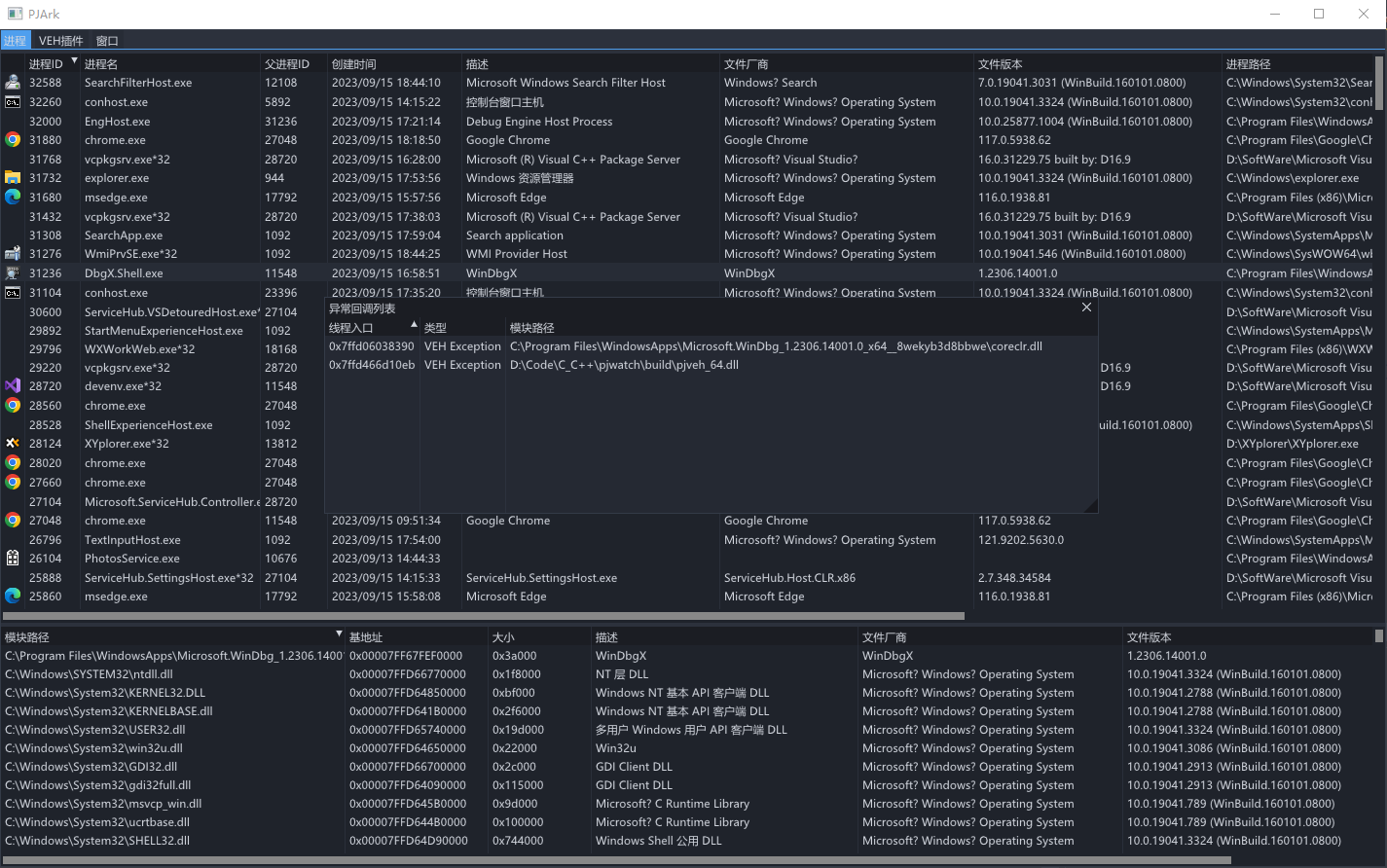
Task: Click the console icon for conhost.exe 31104
Action: click(x=13, y=293)
